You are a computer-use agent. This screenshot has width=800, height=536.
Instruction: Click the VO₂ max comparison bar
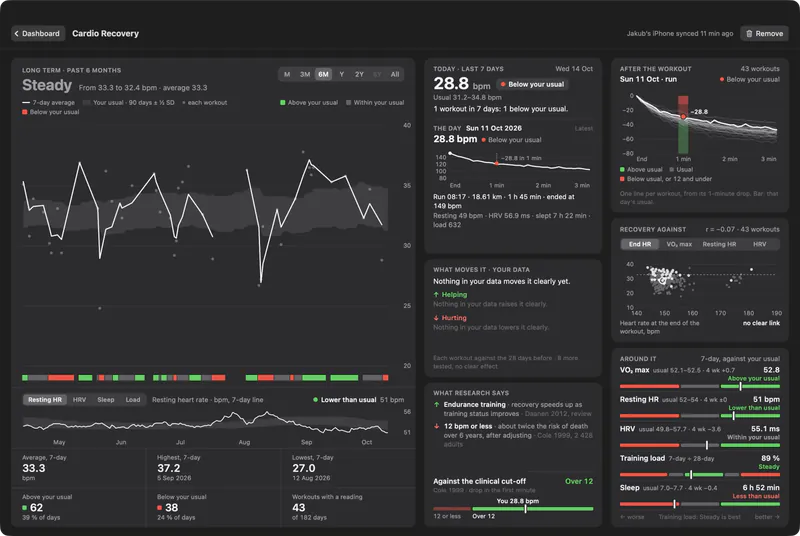pos(699,387)
